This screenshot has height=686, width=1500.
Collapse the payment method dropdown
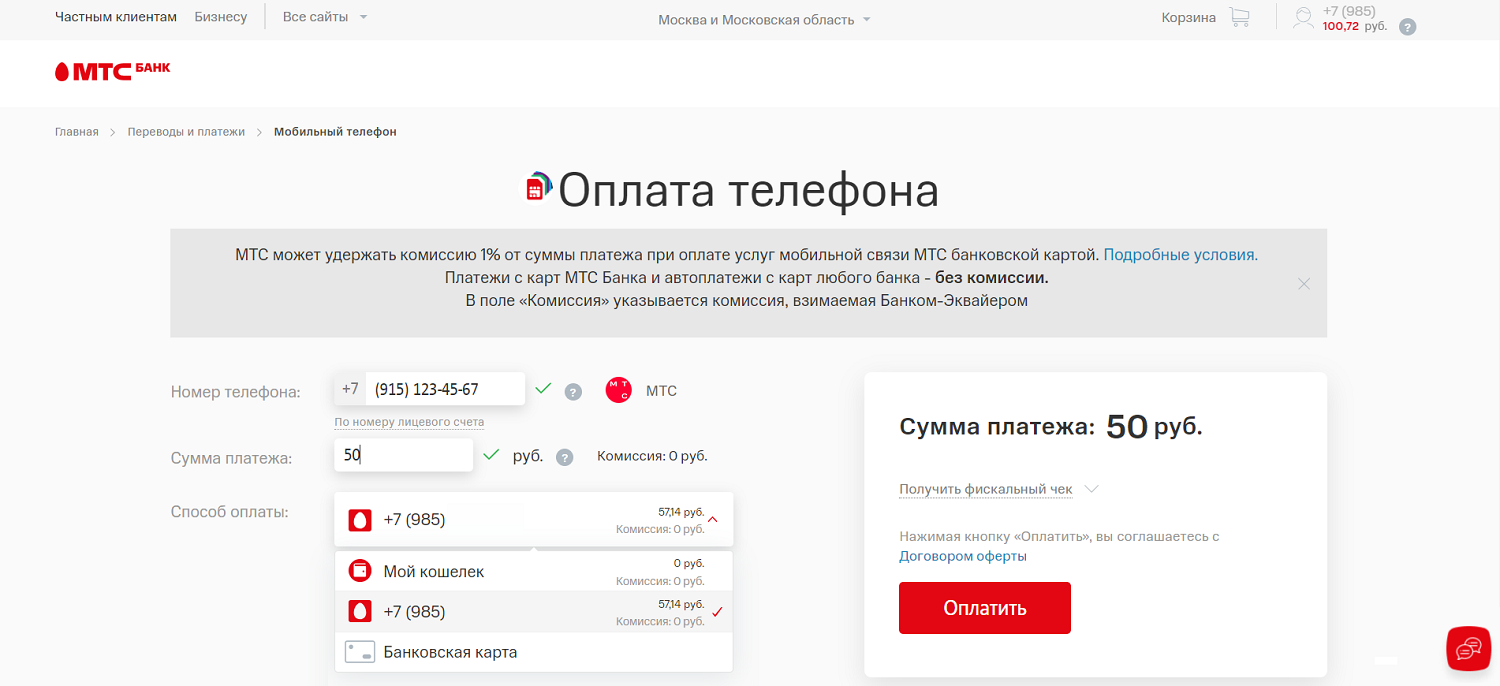713,520
